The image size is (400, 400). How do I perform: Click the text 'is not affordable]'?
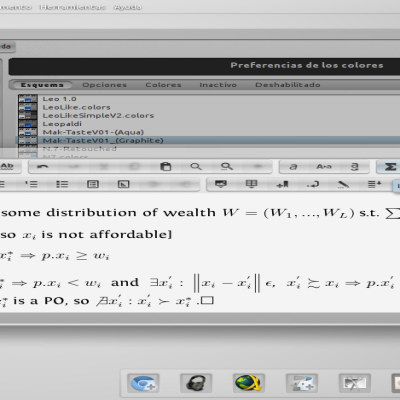point(107,234)
